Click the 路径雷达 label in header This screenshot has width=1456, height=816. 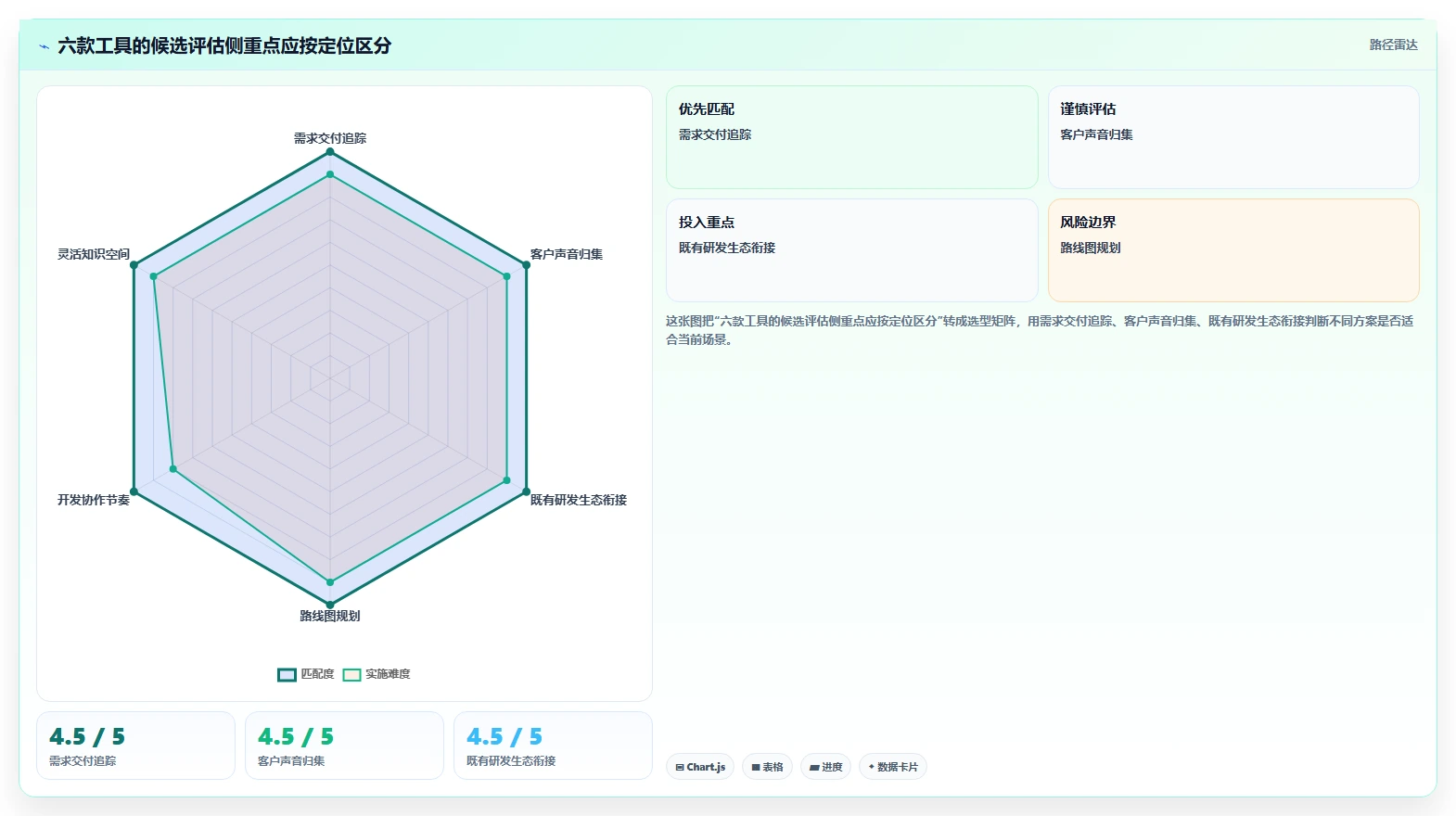click(1393, 45)
